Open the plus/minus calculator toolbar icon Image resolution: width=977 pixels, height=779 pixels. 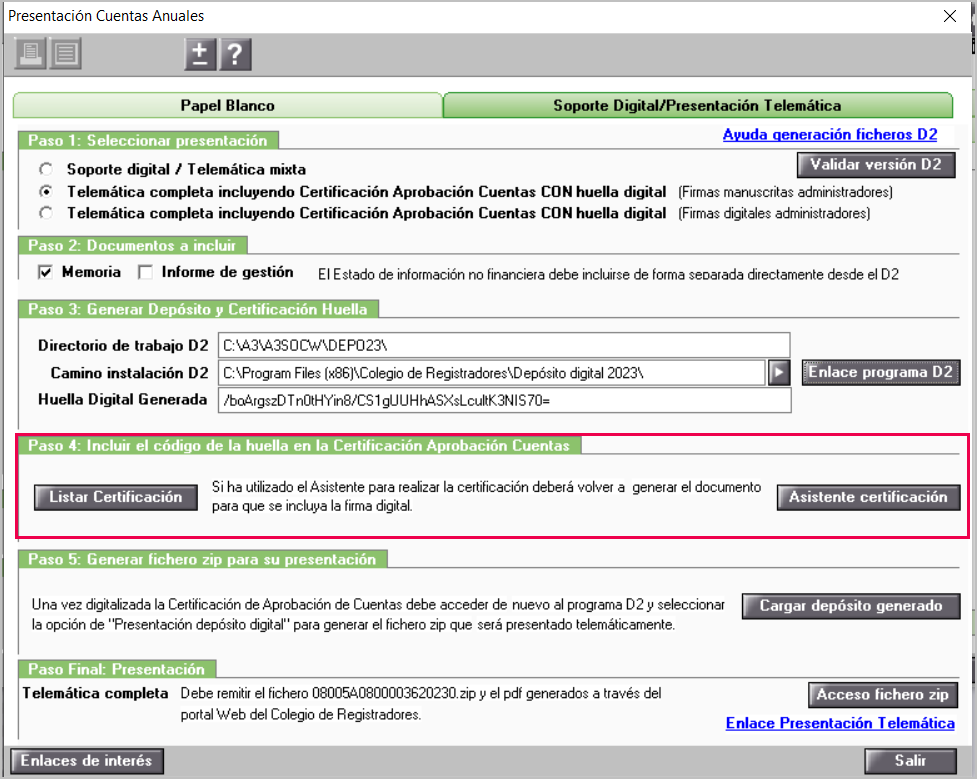[x=200, y=54]
